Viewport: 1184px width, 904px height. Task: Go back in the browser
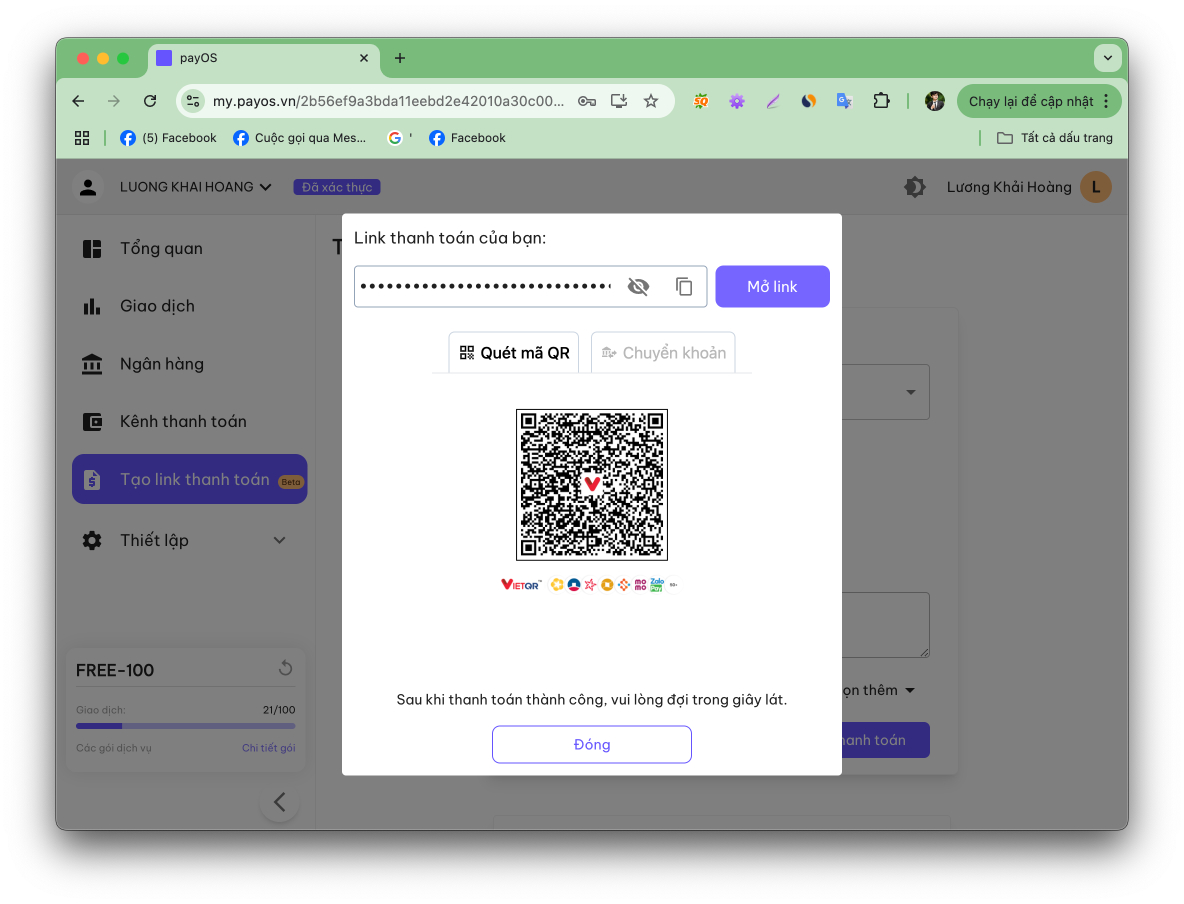coord(79,101)
